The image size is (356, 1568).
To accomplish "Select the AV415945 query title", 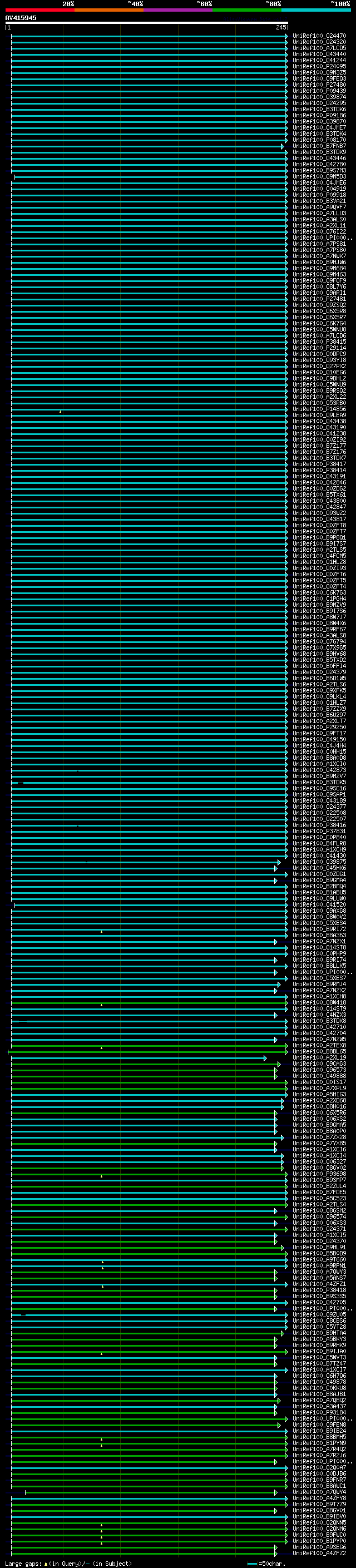I will 21,18.
